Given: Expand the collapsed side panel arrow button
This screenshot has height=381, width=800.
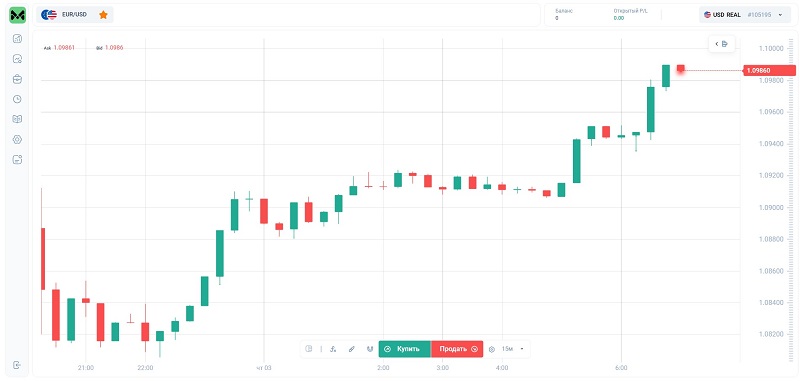Looking at the screenshot, I should 722,44.
